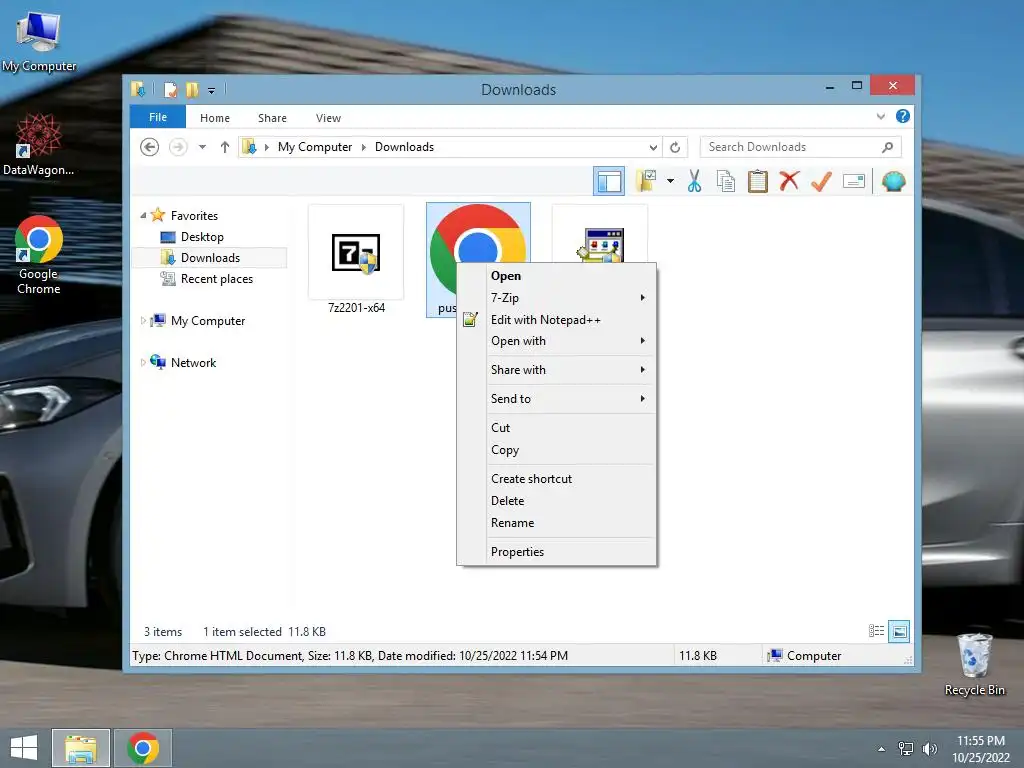Click Downloads in address breadcrumb
Image resolution: width=1024 pixels, height=768 pixels.
(x=404, y=147)
